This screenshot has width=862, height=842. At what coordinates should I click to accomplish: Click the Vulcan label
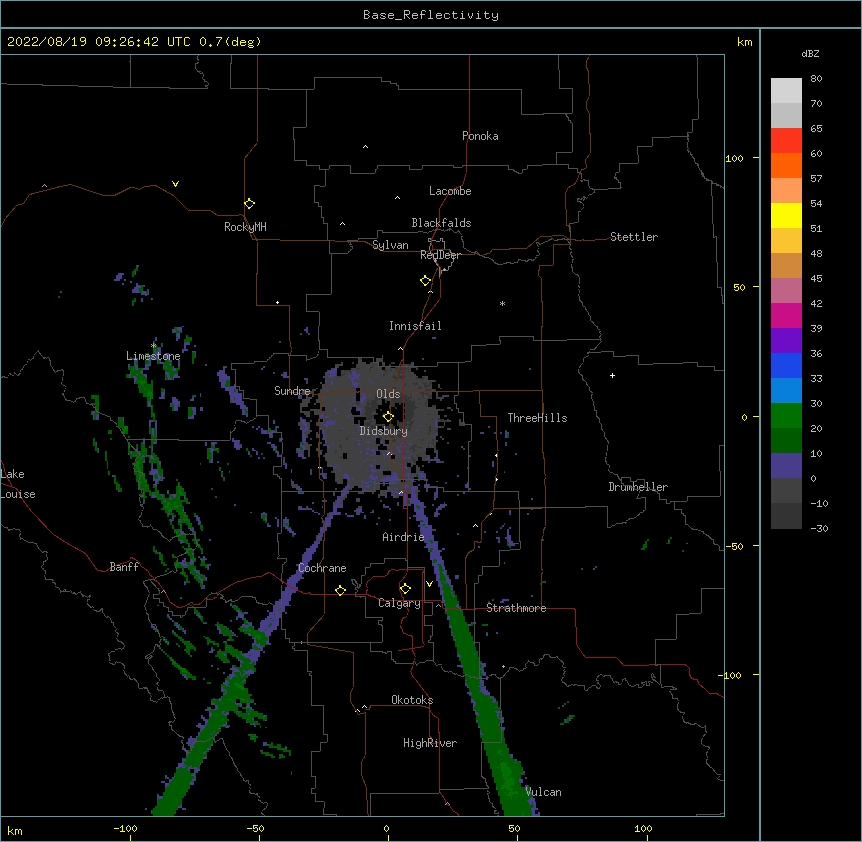(543, 792)
